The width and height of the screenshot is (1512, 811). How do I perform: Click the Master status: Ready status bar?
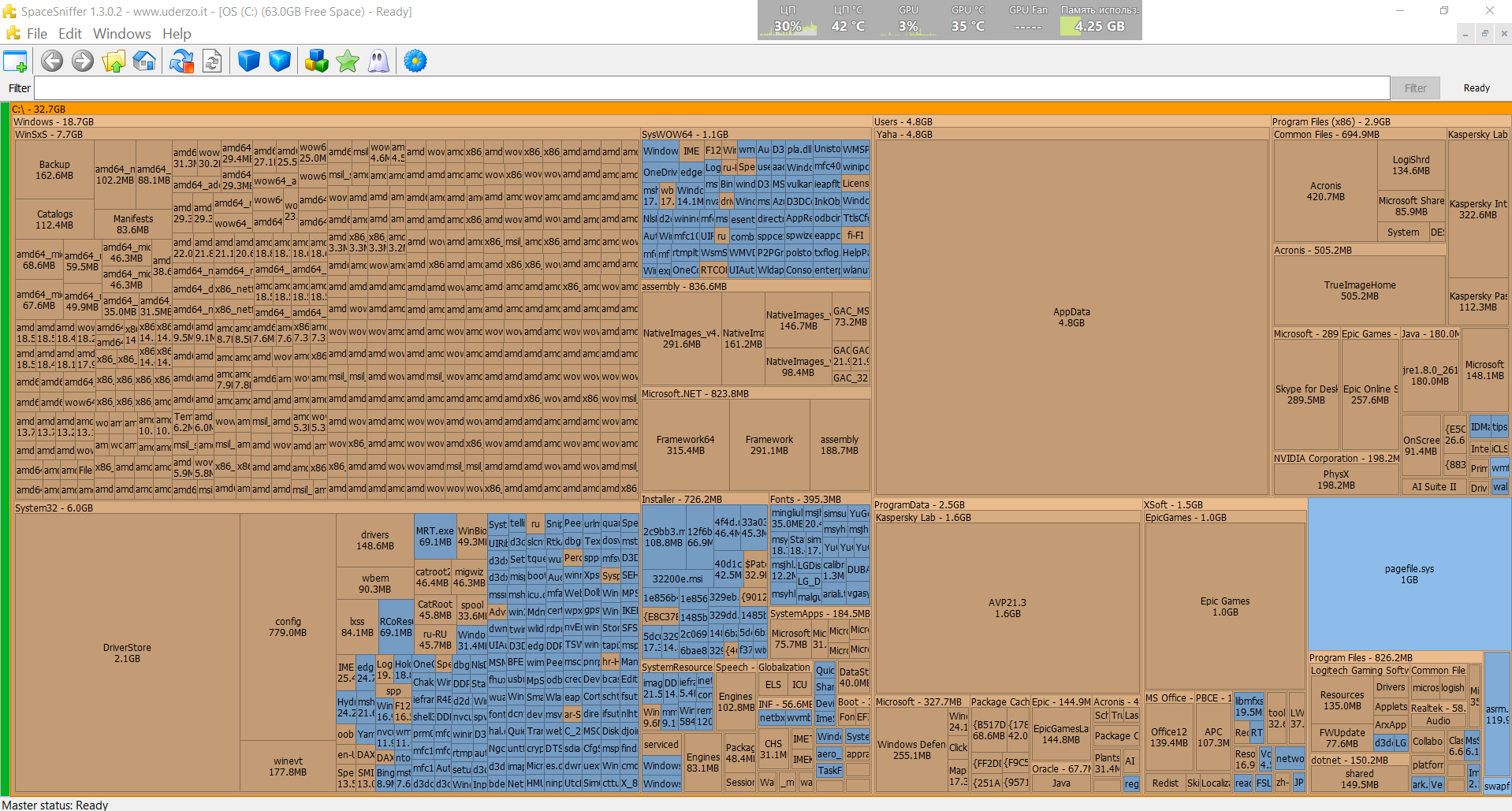click(x=55, y=805)
